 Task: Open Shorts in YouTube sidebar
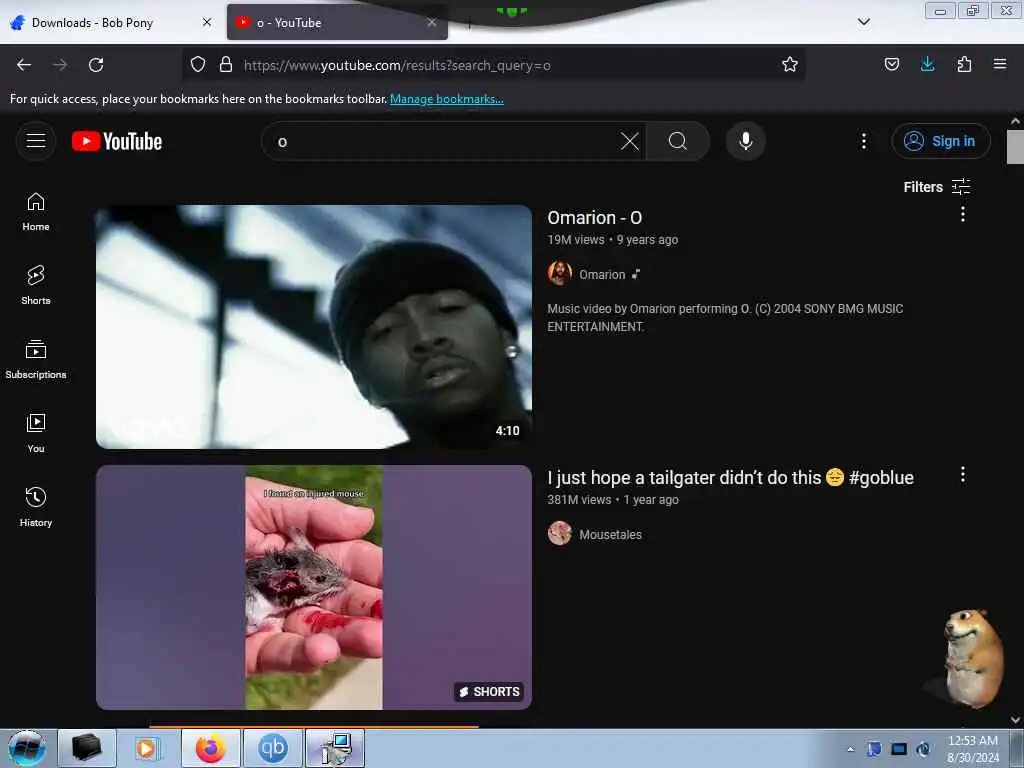36,285
